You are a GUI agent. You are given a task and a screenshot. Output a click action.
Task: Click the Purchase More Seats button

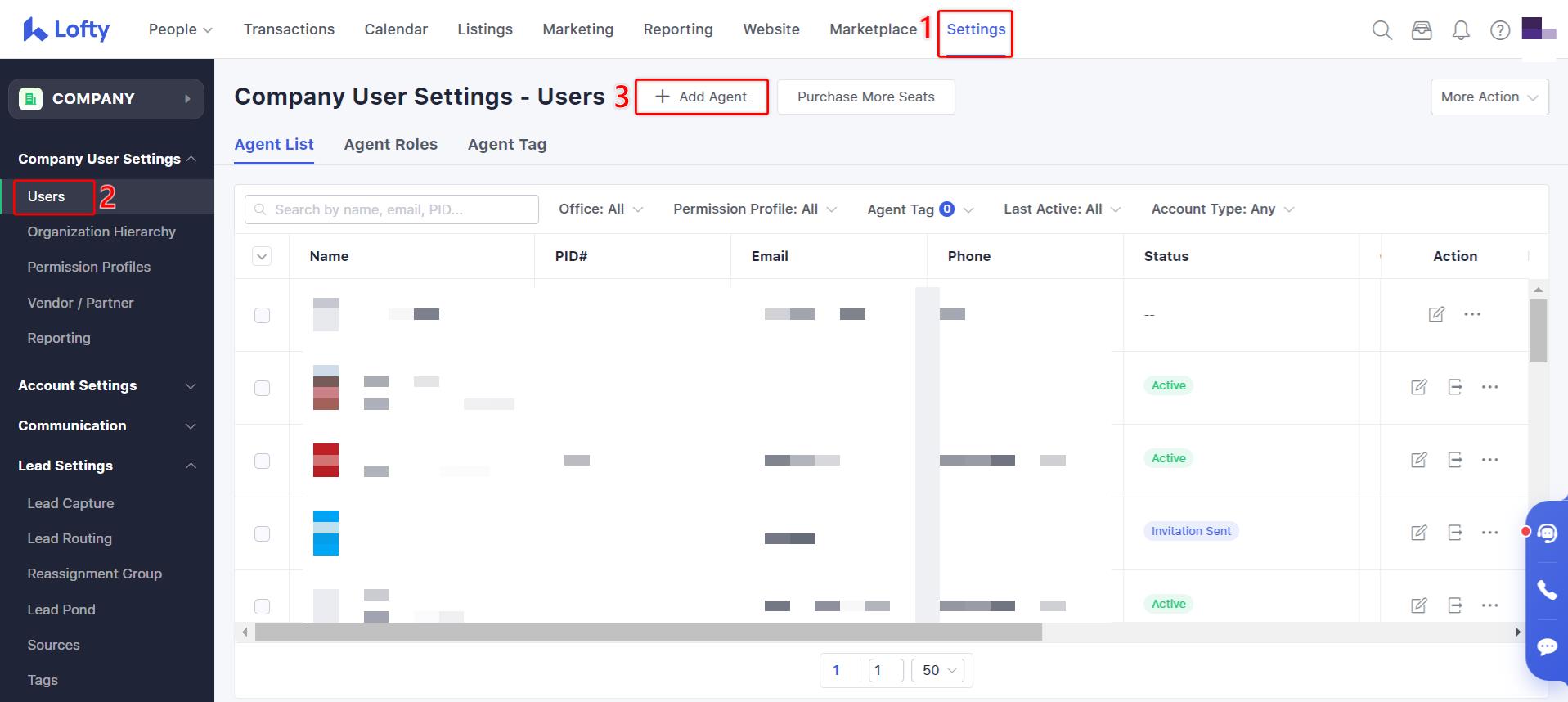[865, 97]
